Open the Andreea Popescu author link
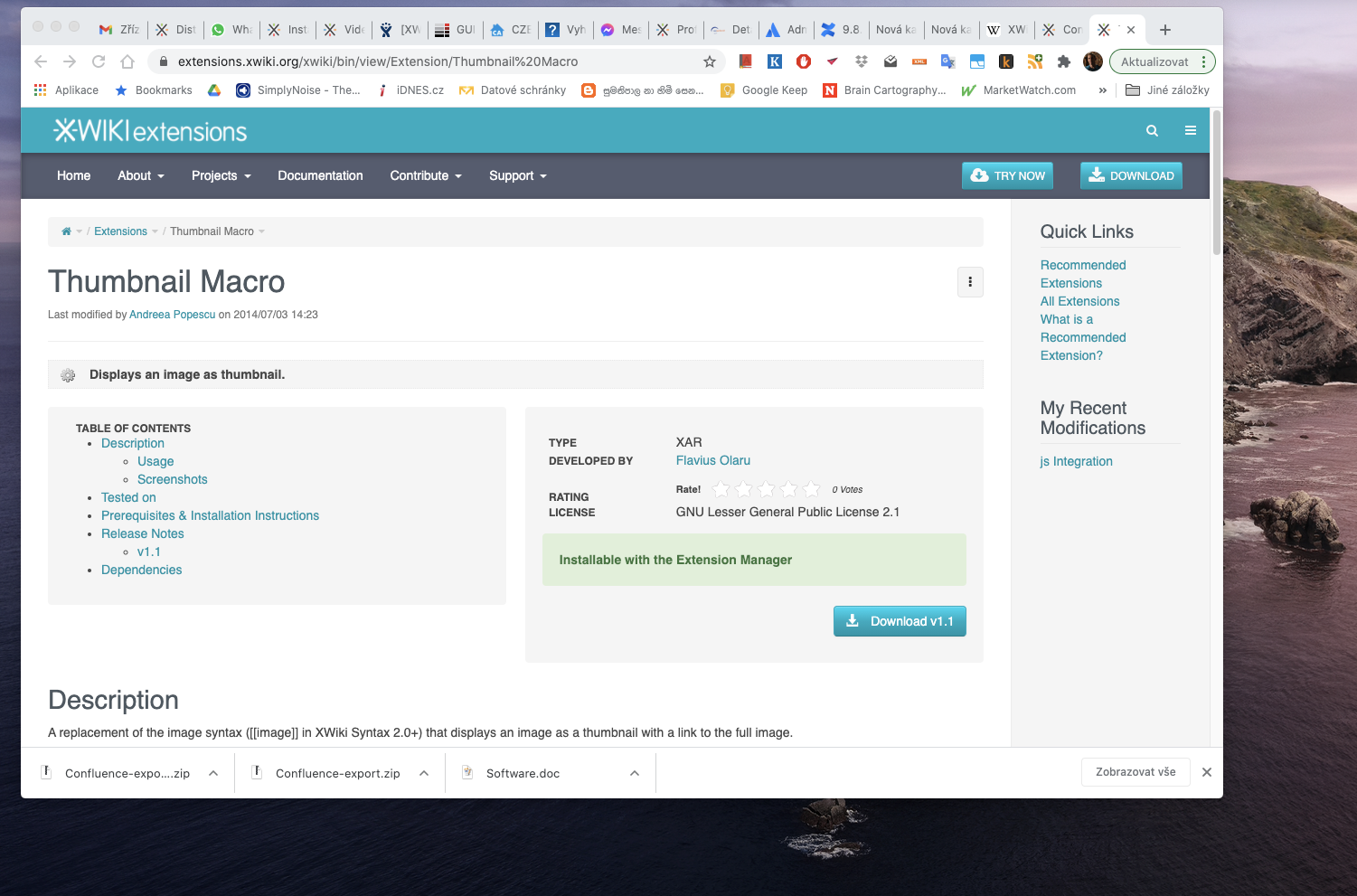The image size is (1357, 896). coord(173,315)
